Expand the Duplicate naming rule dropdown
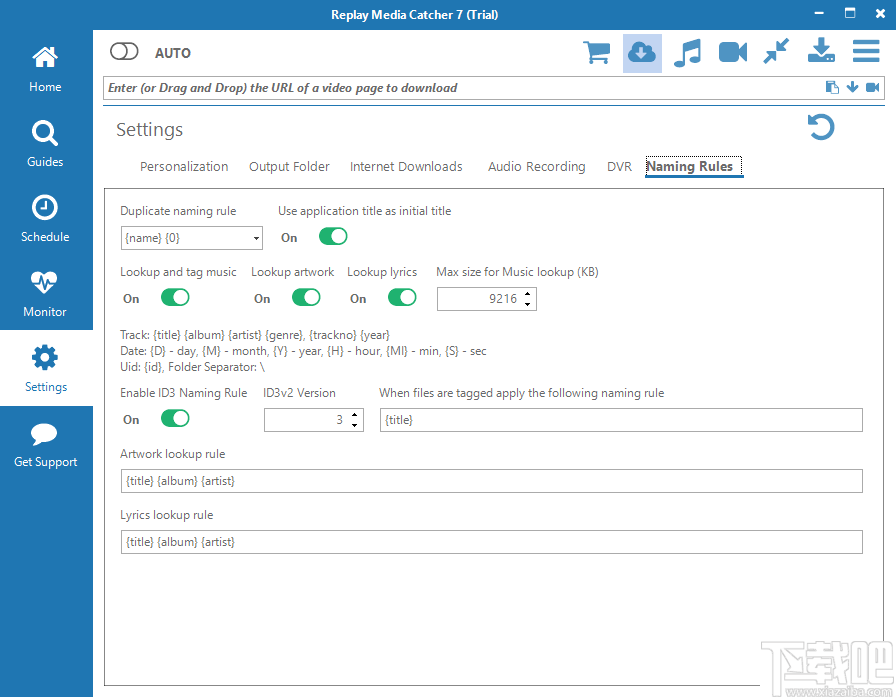The height and width of the screenshot is (697, 896). tap(257, 238)
